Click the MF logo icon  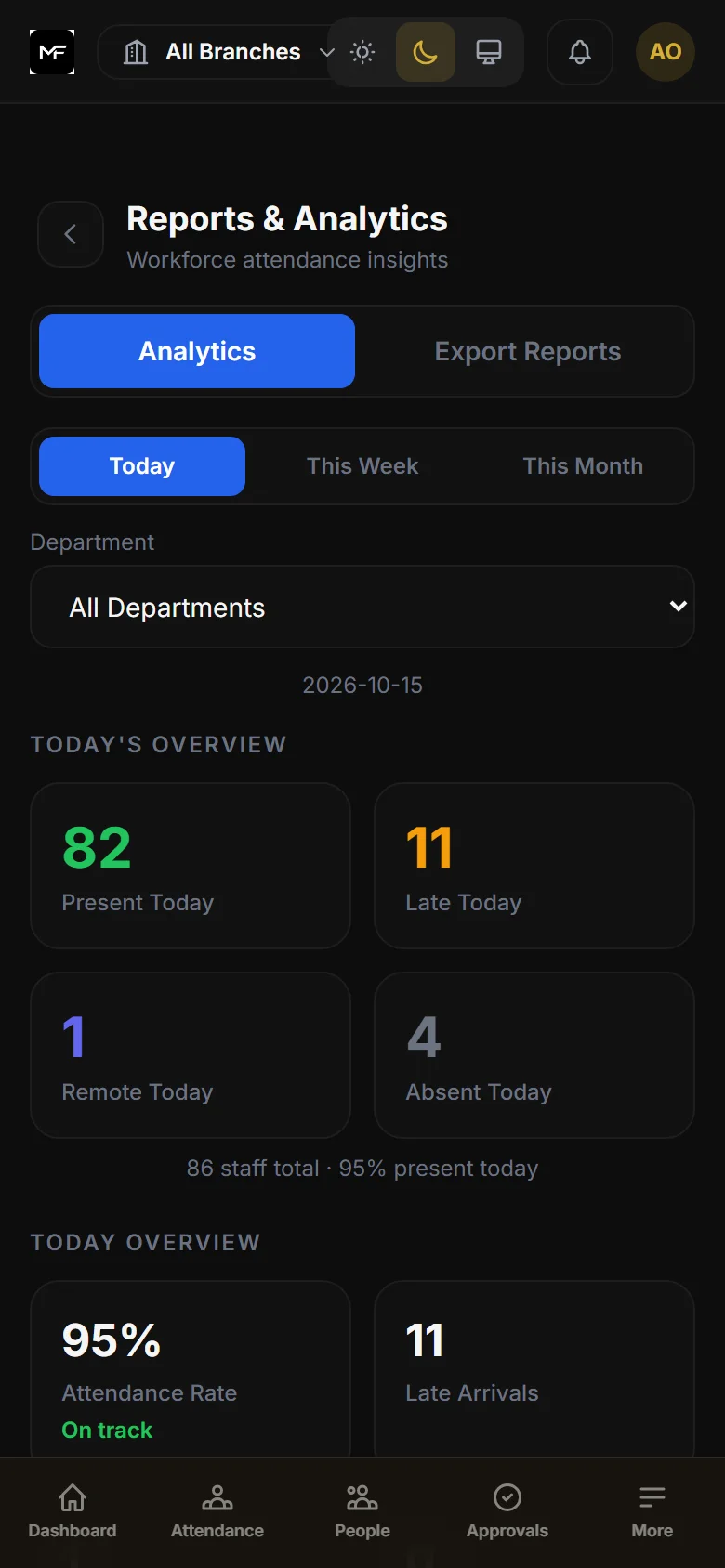[x=52, y=52]
